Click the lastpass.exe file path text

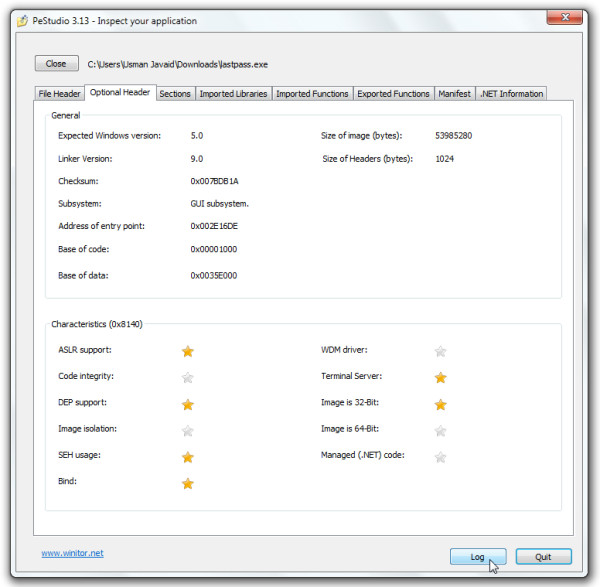tap(178, 64)
